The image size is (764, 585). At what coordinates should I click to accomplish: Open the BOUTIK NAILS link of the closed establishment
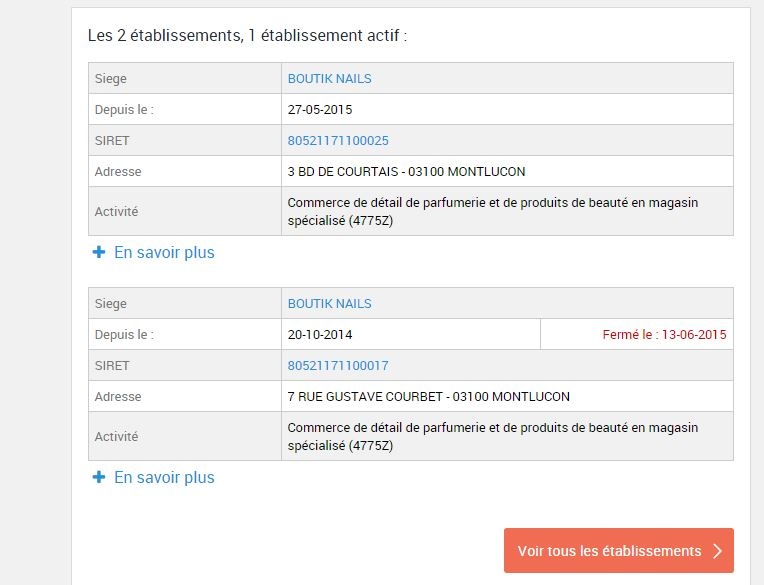point(329,304)
